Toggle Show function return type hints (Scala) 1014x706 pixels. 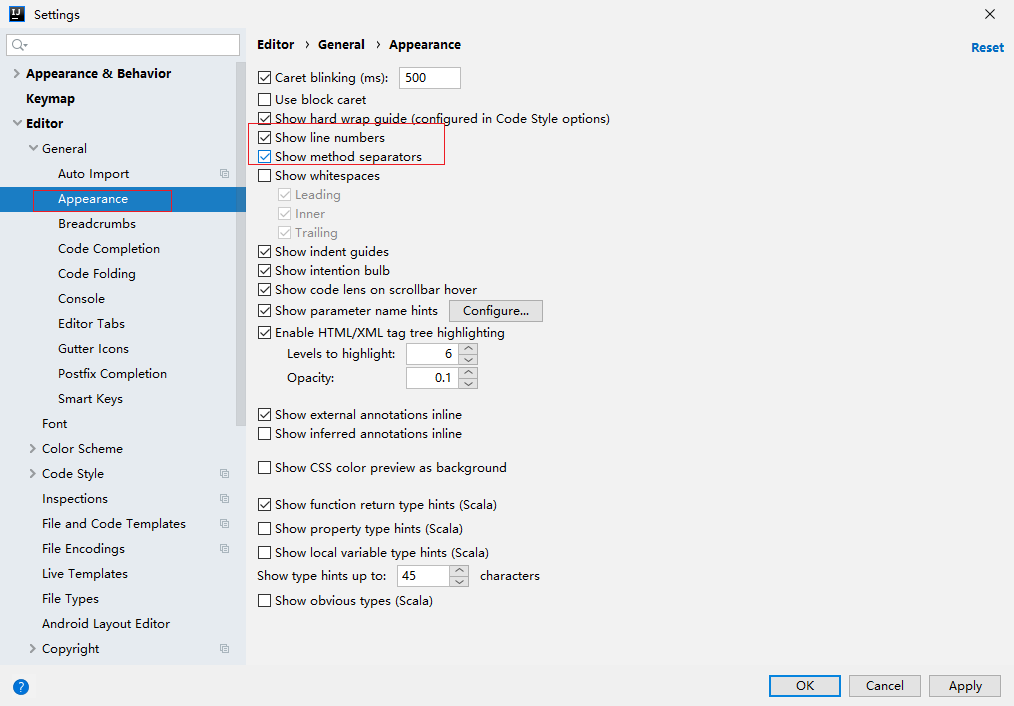point(264,504)
